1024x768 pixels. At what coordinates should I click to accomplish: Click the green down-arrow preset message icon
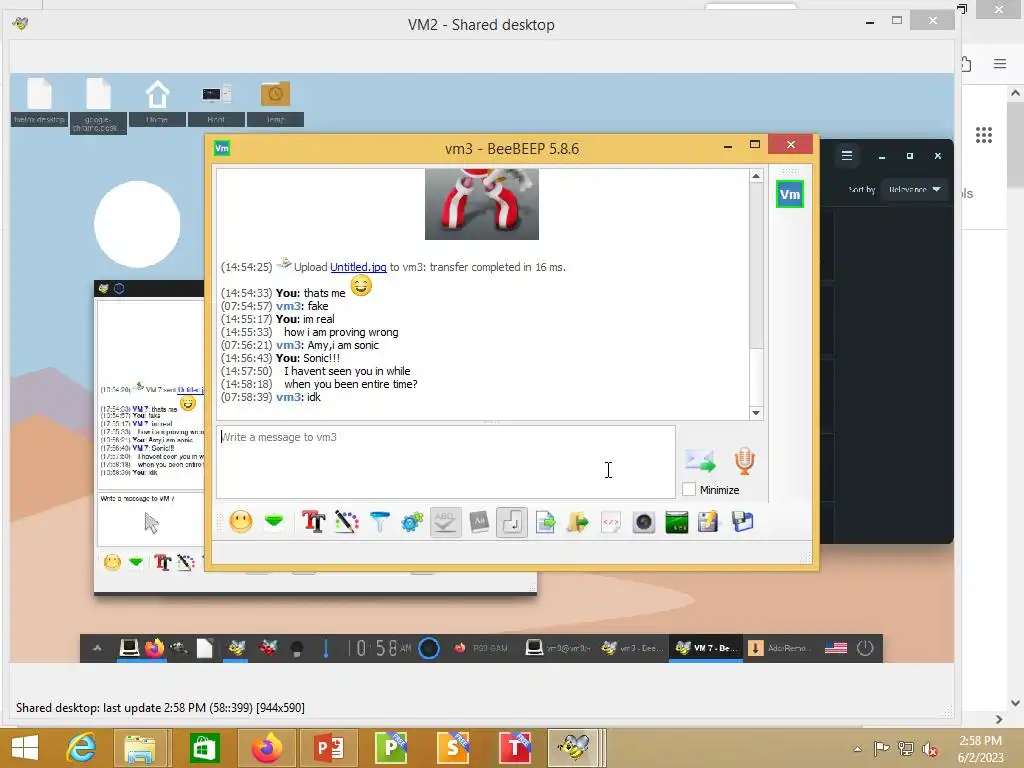point(274,522)
